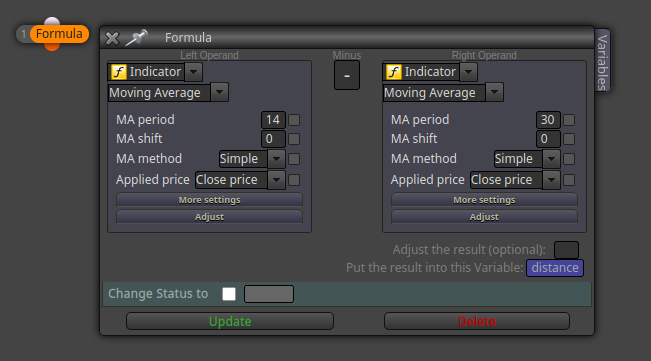The image size is (651, 361).
Task: Click the Minus operator button
Action: click(347, 76)
